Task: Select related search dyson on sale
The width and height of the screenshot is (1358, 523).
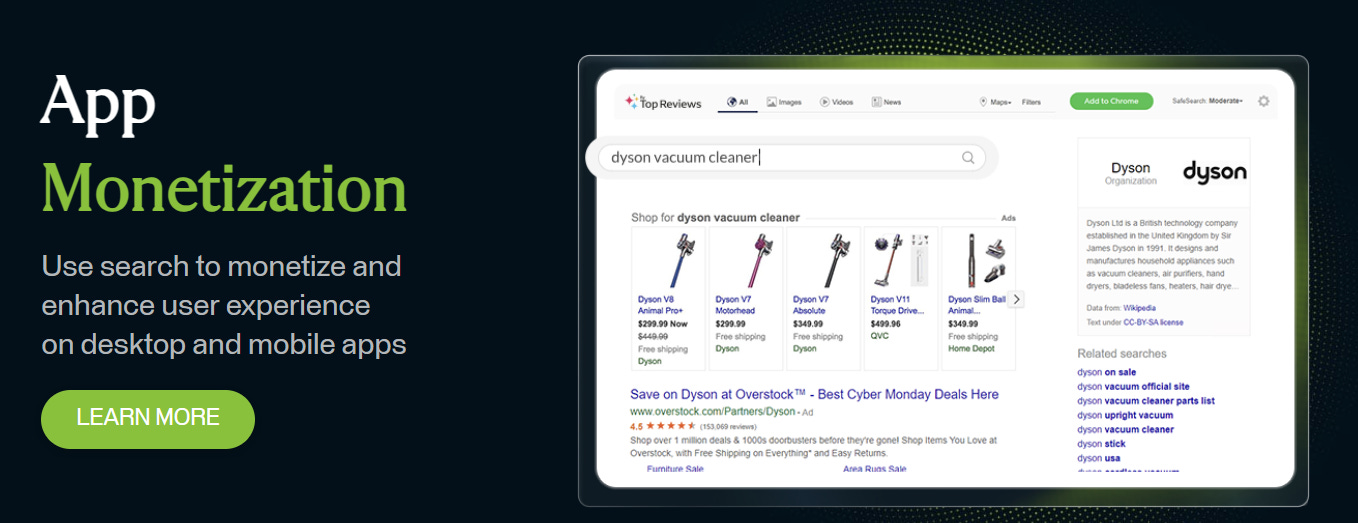Action: tap(1106, 372)
